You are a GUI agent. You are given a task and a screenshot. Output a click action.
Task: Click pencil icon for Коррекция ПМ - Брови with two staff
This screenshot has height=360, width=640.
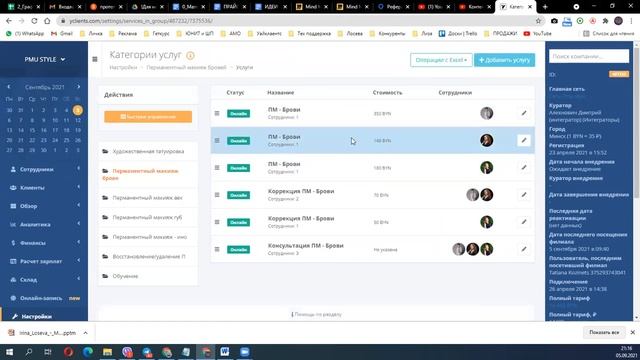524,195
